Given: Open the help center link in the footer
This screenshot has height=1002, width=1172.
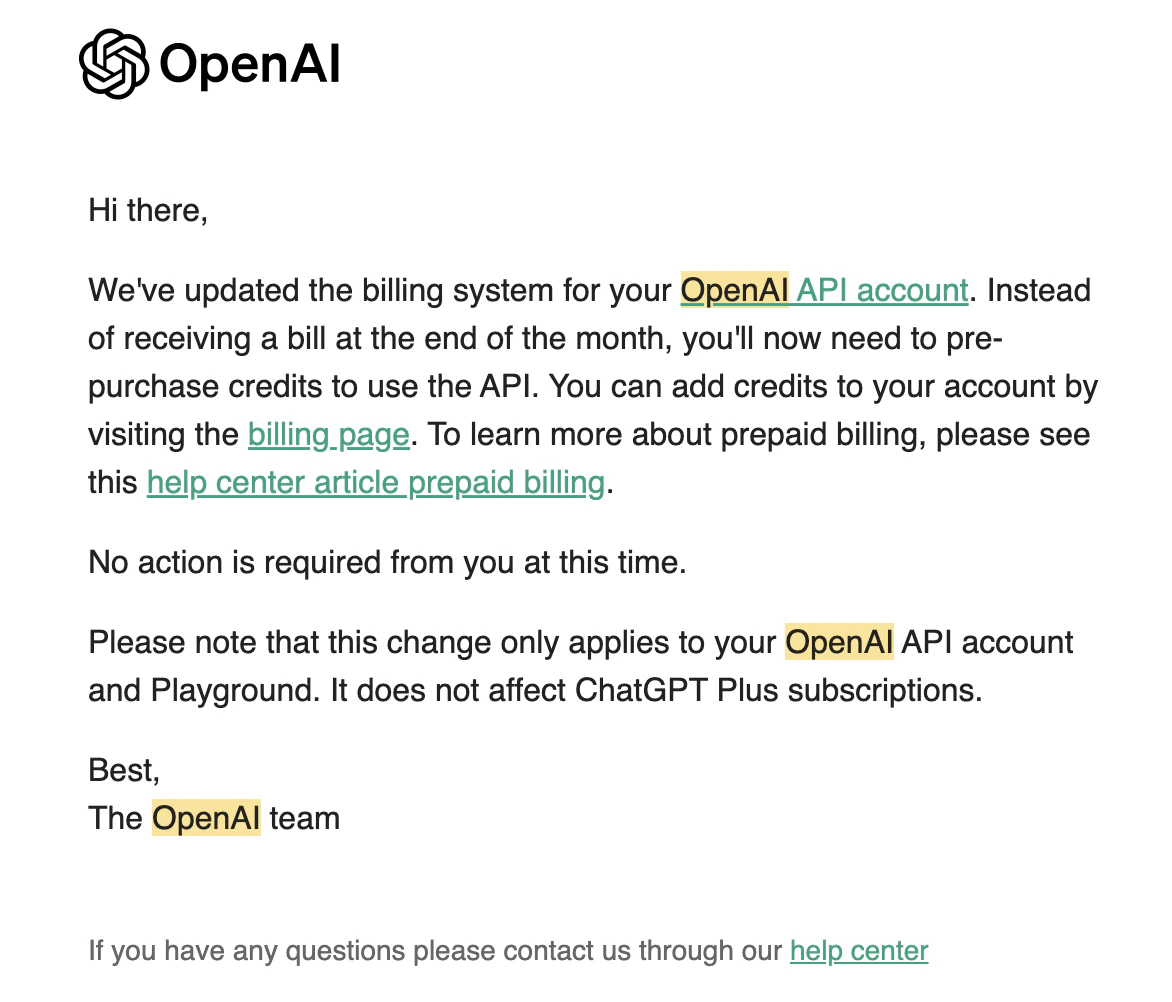Looking at the screenshot, I should point(859,951).
